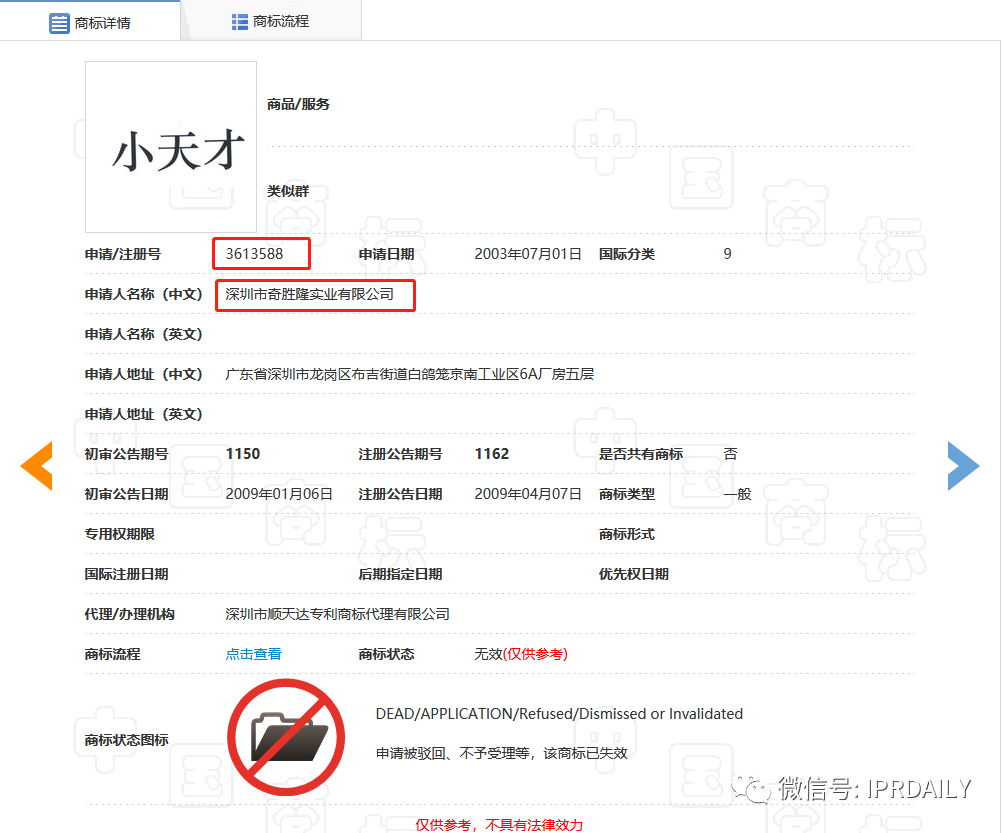Screen dimensions: 1003x833
Task: Go to previous trademark with orange arrow
Action: click(x=36, y=466)
